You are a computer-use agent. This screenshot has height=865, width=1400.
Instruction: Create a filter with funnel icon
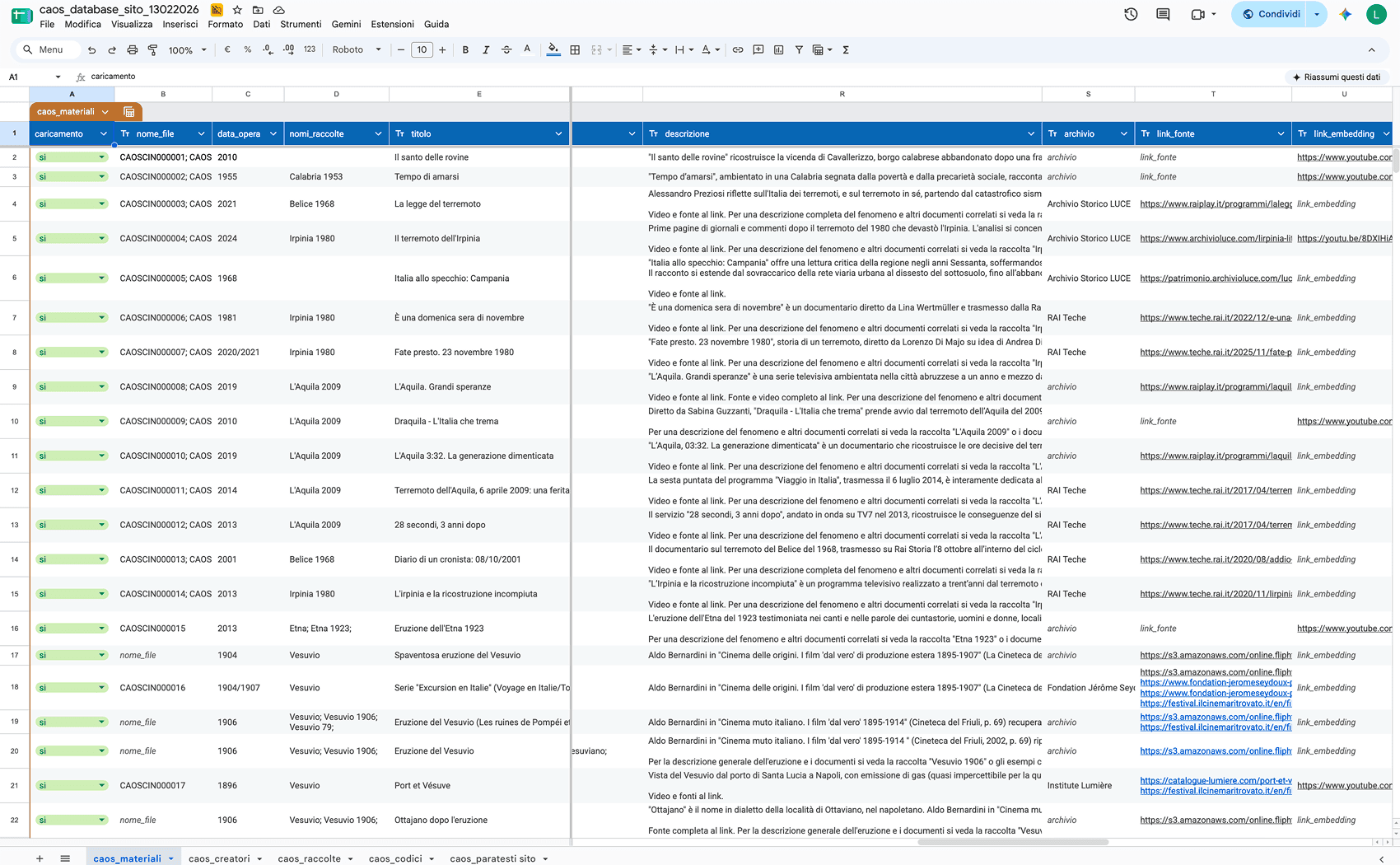(799, 50)
